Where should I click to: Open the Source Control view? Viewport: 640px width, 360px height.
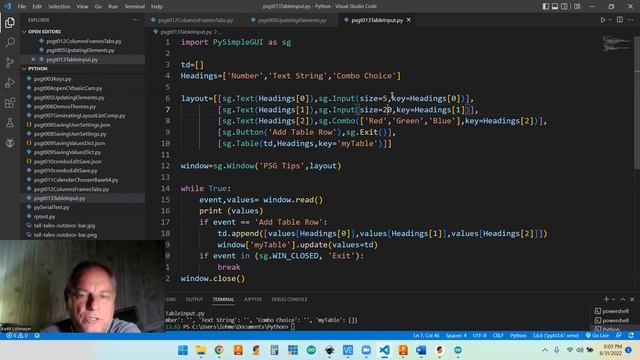point(10,62)
